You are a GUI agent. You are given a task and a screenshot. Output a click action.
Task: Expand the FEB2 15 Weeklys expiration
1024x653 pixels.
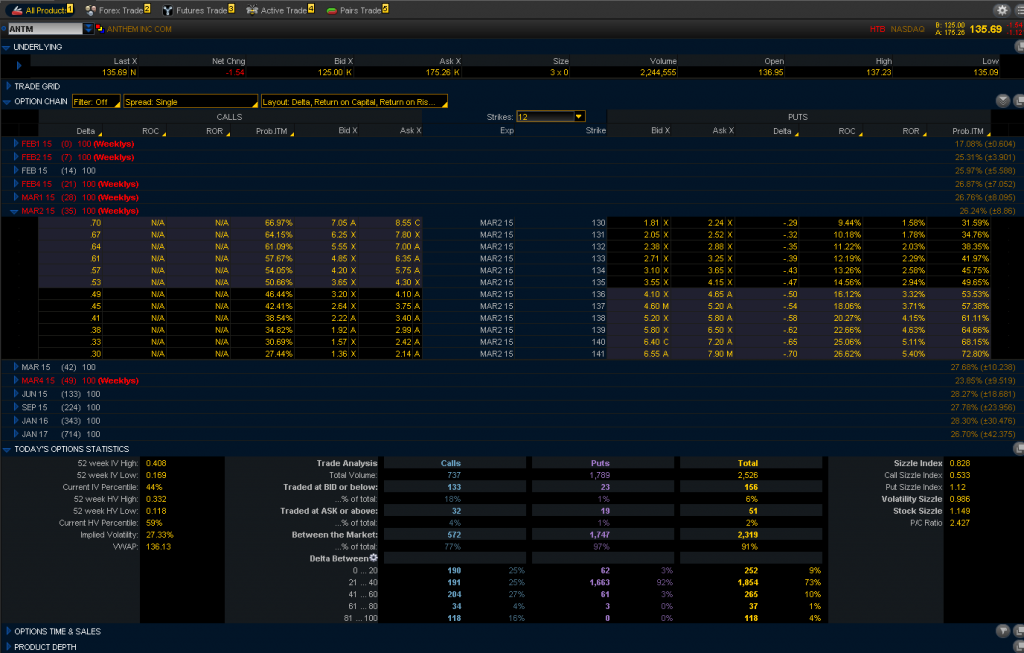[16, 157]
